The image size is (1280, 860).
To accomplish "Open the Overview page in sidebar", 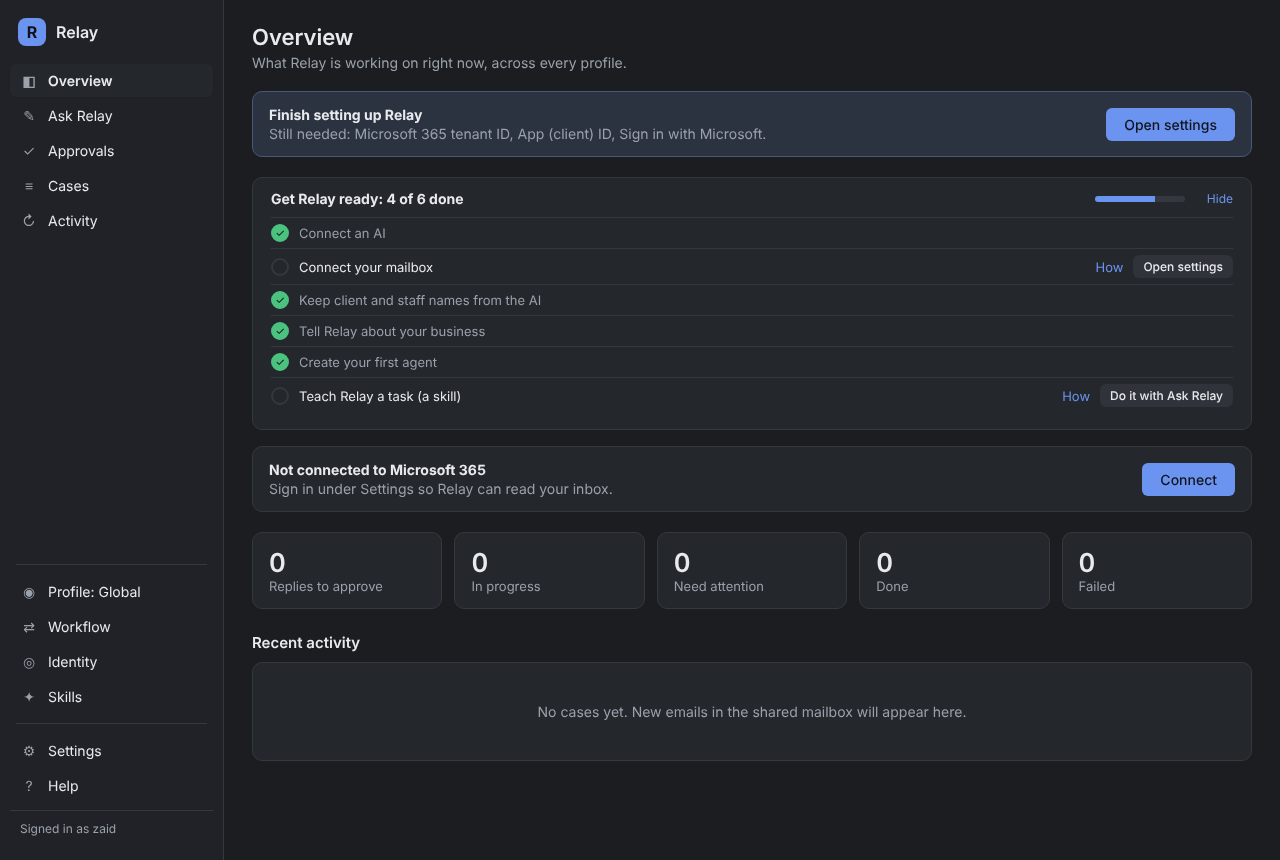I will pos(111,81).
